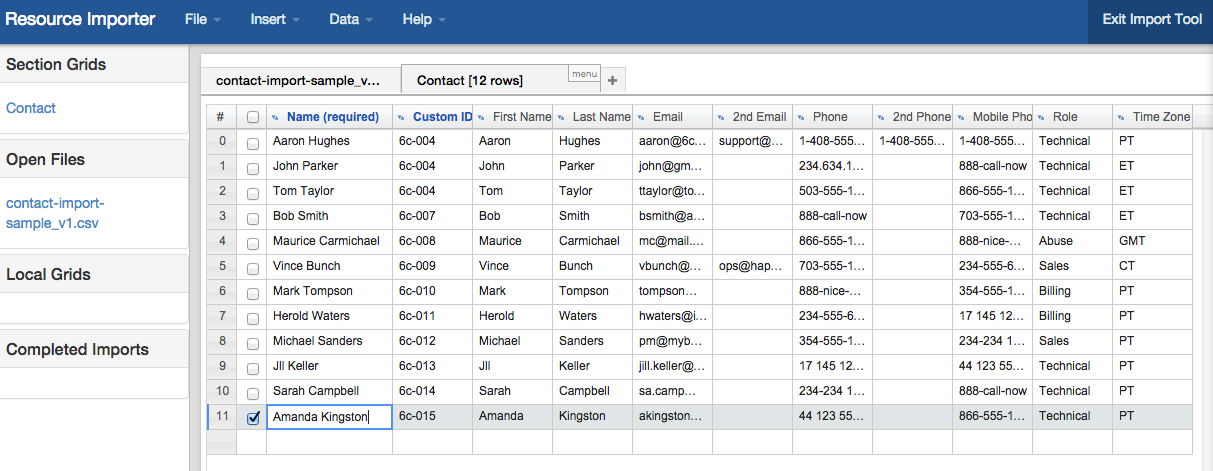Toggle the select-all checkbox in header
1213x471 pixels.
253,117
